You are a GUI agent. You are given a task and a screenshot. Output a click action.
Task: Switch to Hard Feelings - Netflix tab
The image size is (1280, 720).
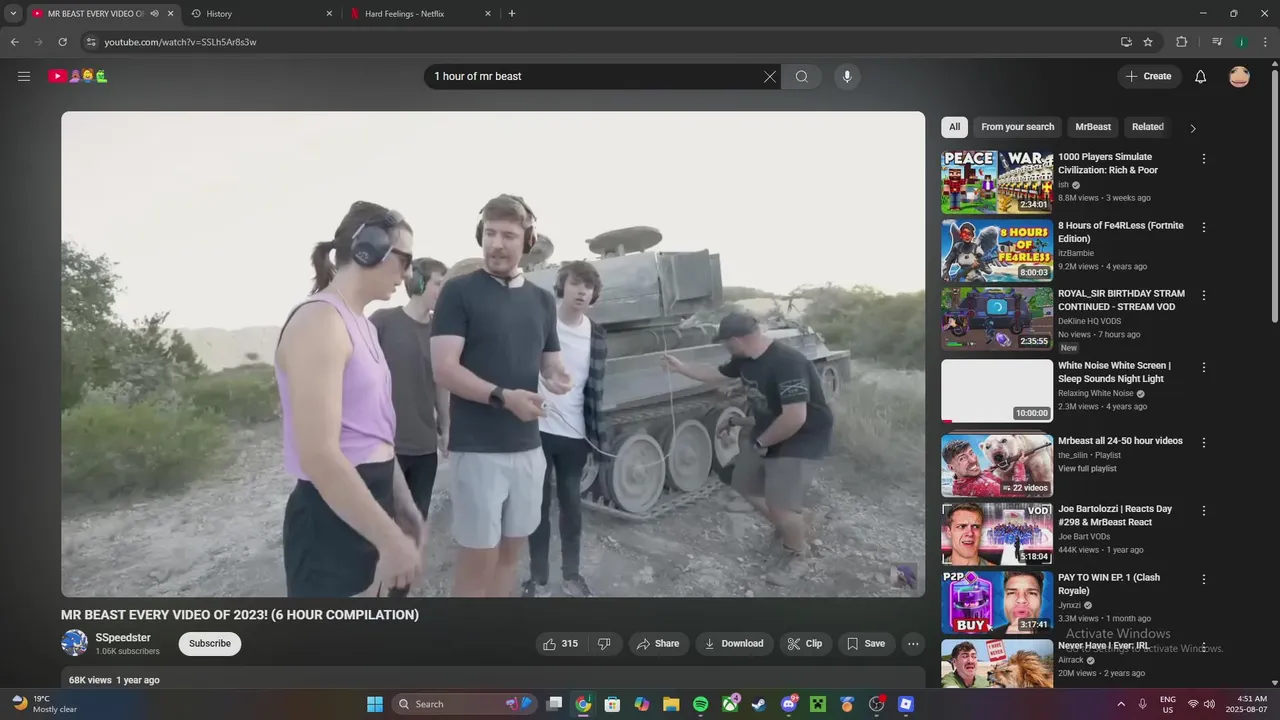click(x=421, y=14)
